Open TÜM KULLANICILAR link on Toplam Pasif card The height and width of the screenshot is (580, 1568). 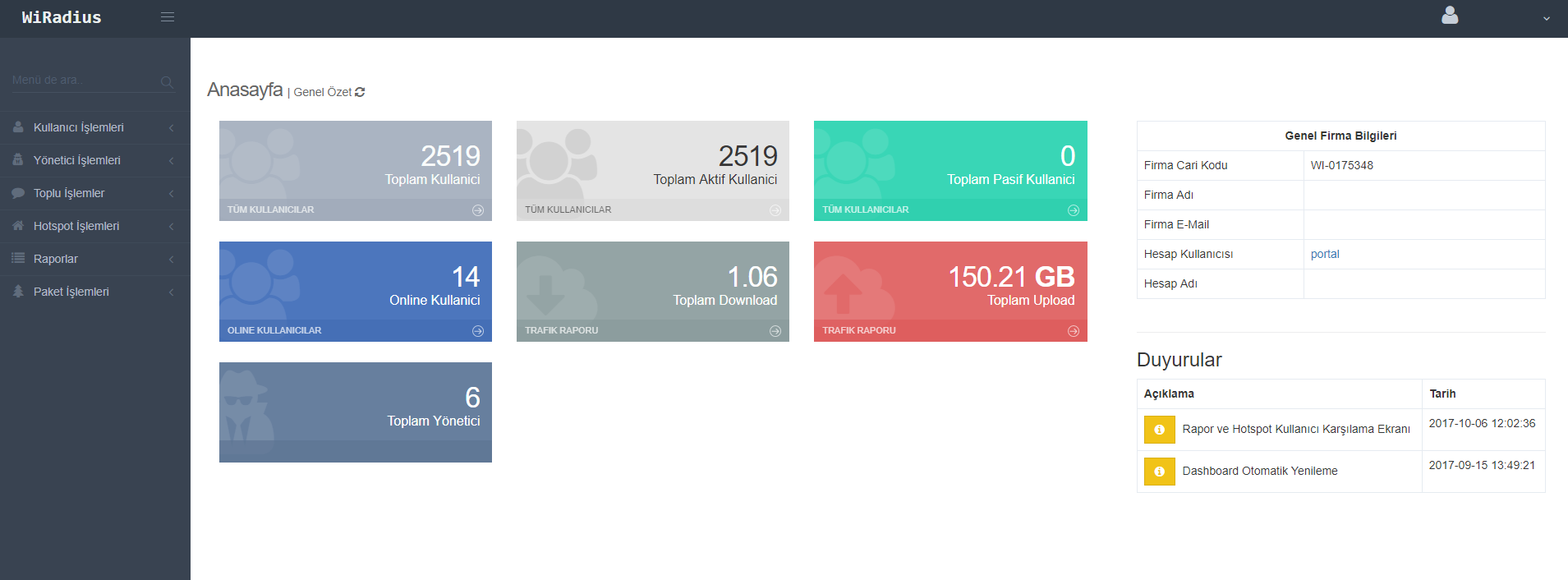(x=866, y=209)
